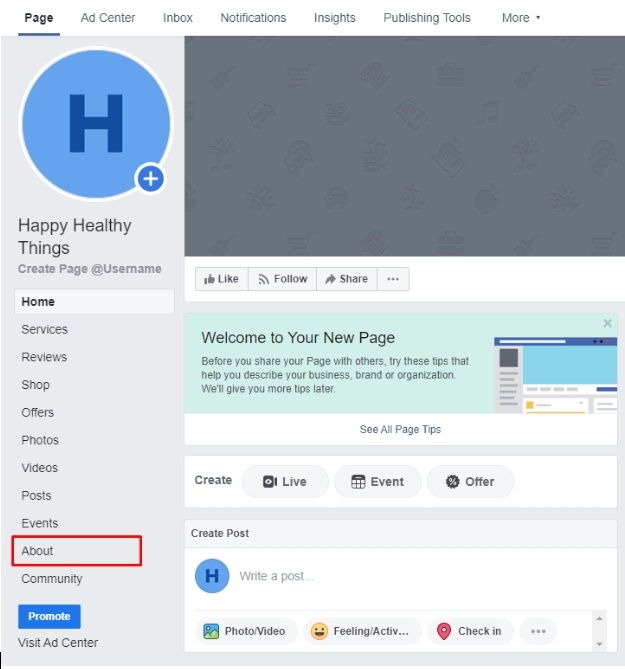Open Services in the sidebar
Viewport: 625px width, 669px height.
[44, 329]
